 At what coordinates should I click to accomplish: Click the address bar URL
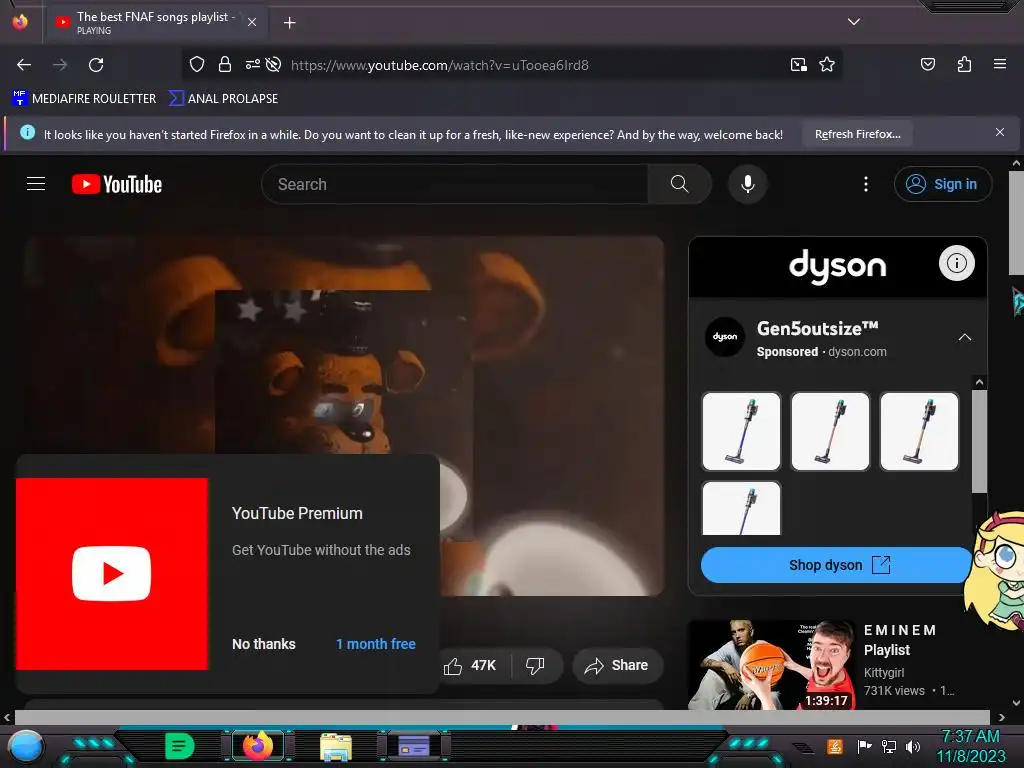point(440,65)
